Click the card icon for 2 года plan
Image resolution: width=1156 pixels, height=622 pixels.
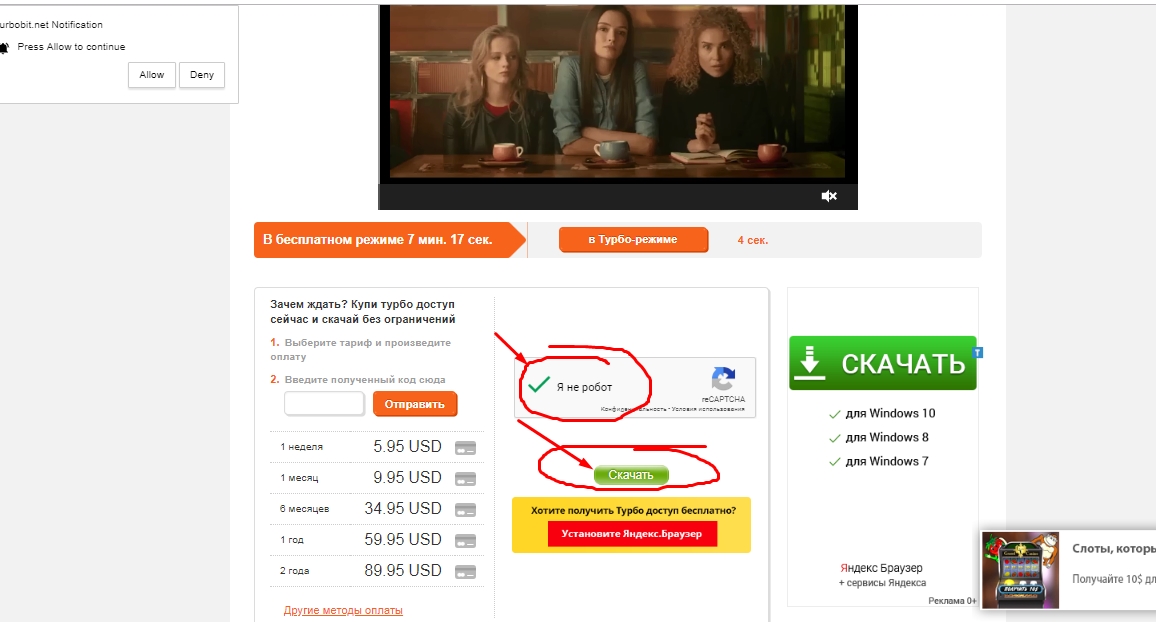[465, 571]
